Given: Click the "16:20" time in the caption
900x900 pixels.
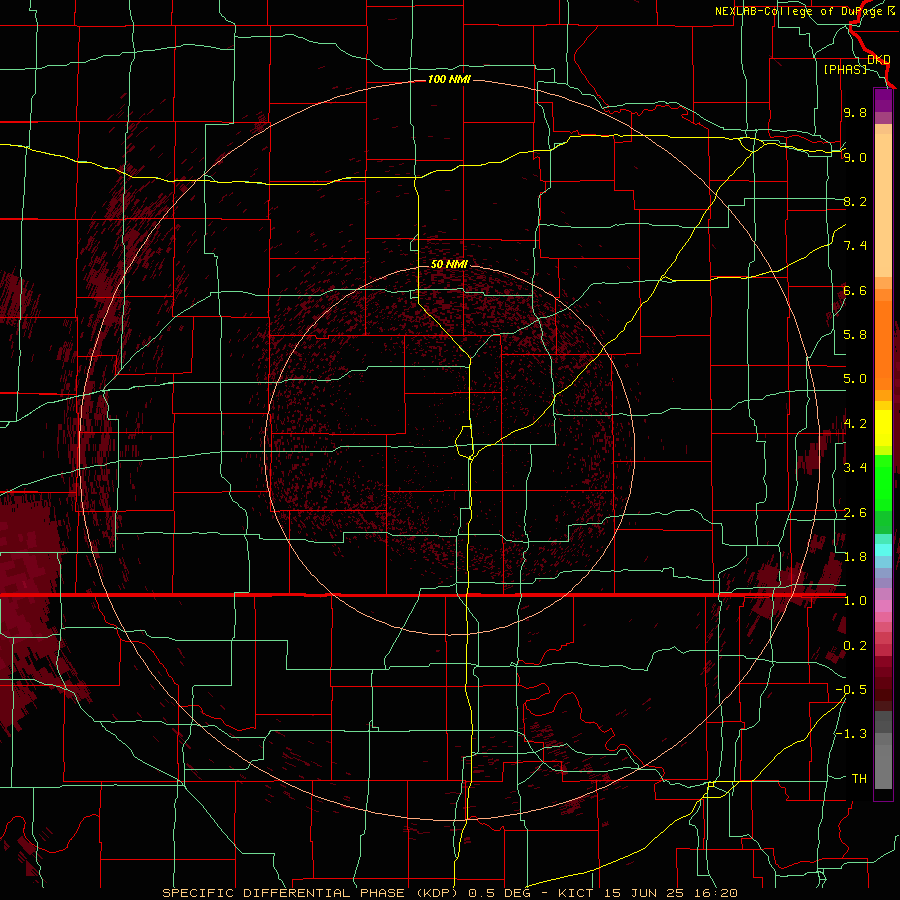Looking at the screenshot, I should point(715,893).
